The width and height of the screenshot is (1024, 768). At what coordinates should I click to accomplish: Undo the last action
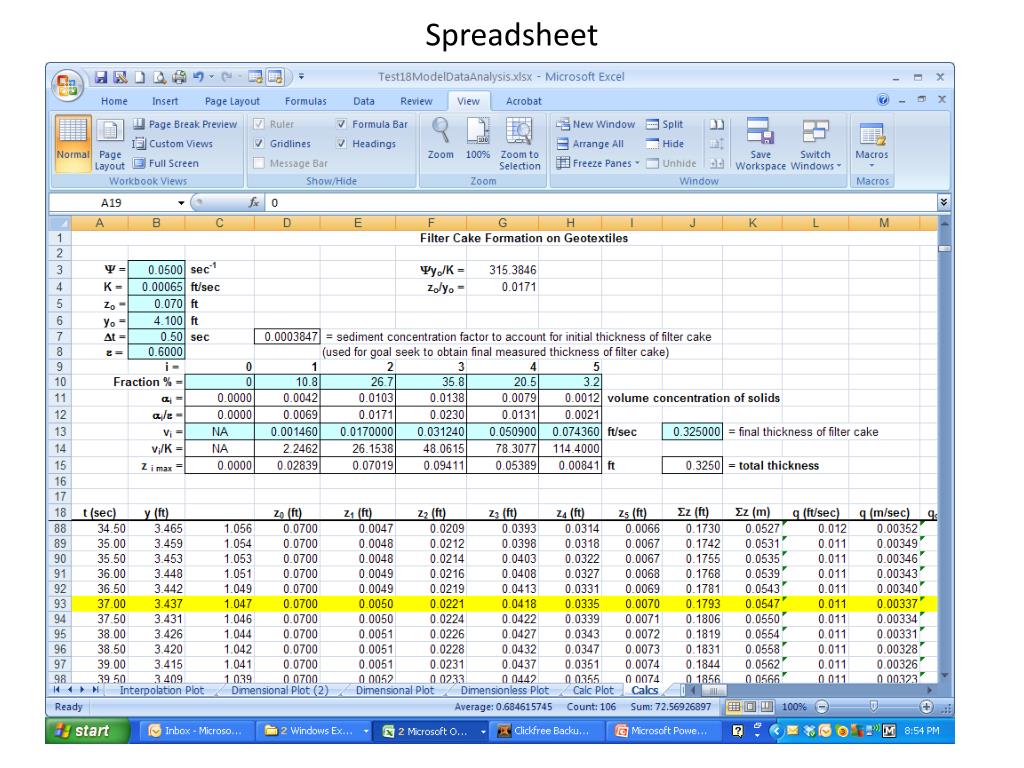click(199, 77)
